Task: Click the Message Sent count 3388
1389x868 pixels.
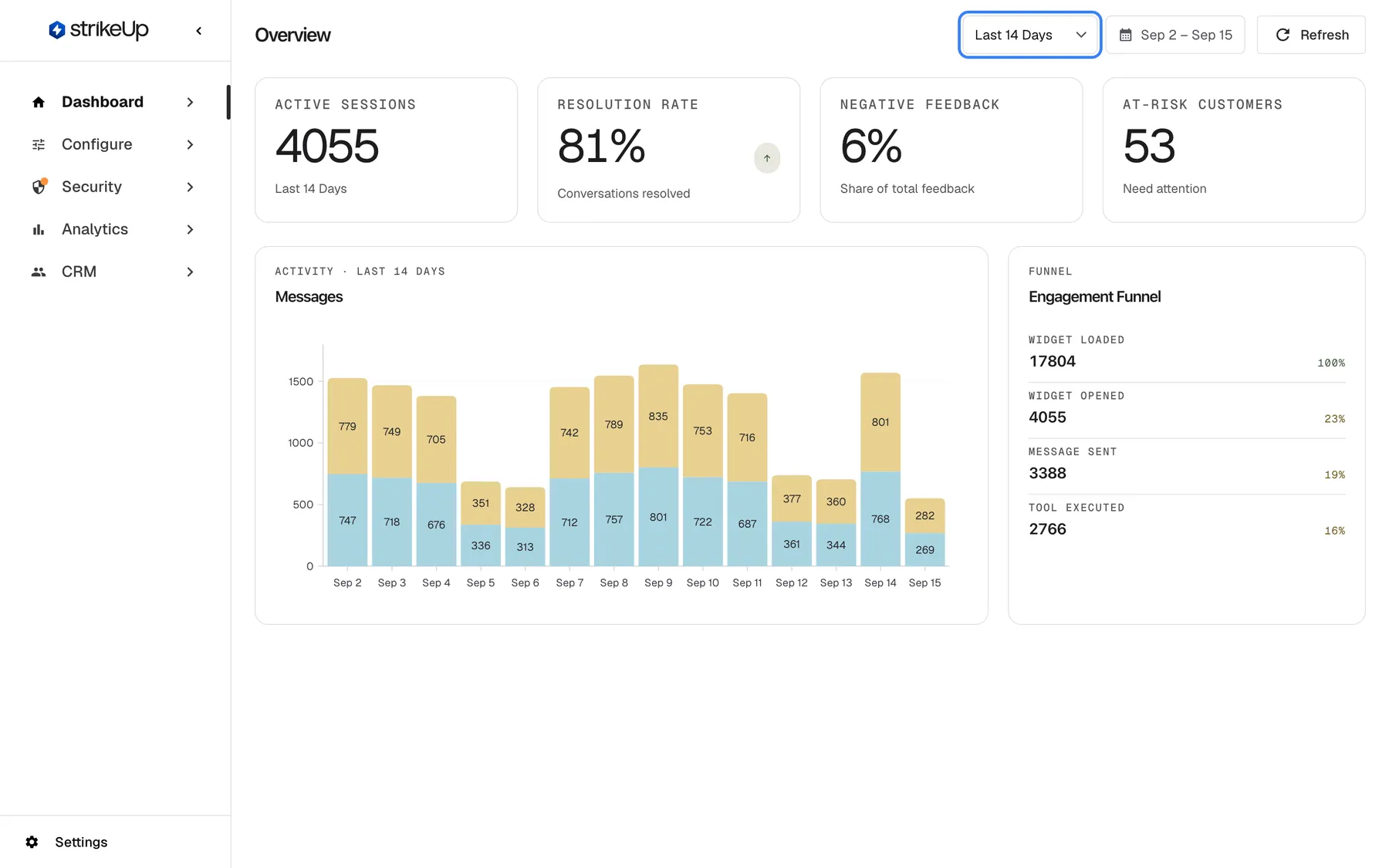Action: pos(1047,473)
